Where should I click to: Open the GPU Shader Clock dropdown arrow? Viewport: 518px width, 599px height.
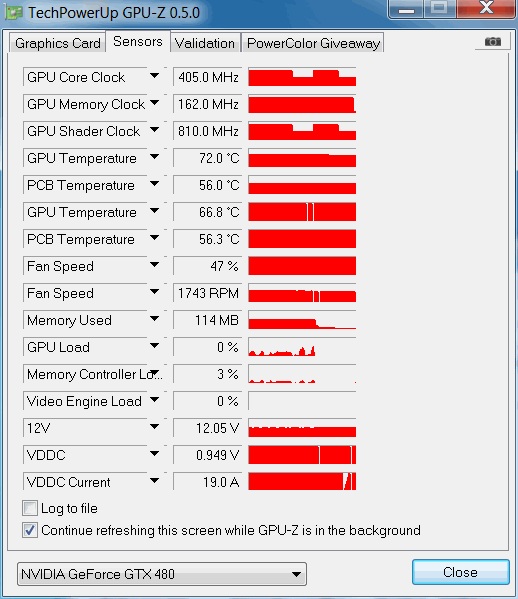pyautogui.click(x=154, y=130)
